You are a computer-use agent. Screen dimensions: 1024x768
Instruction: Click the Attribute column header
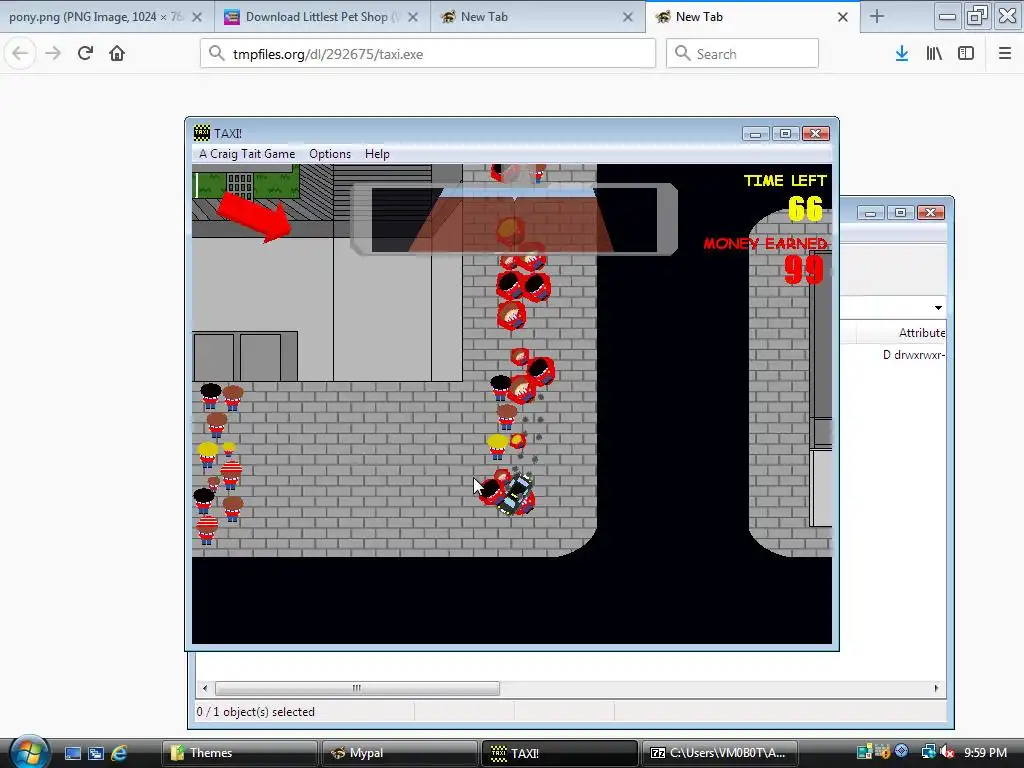tap(922, 333)
